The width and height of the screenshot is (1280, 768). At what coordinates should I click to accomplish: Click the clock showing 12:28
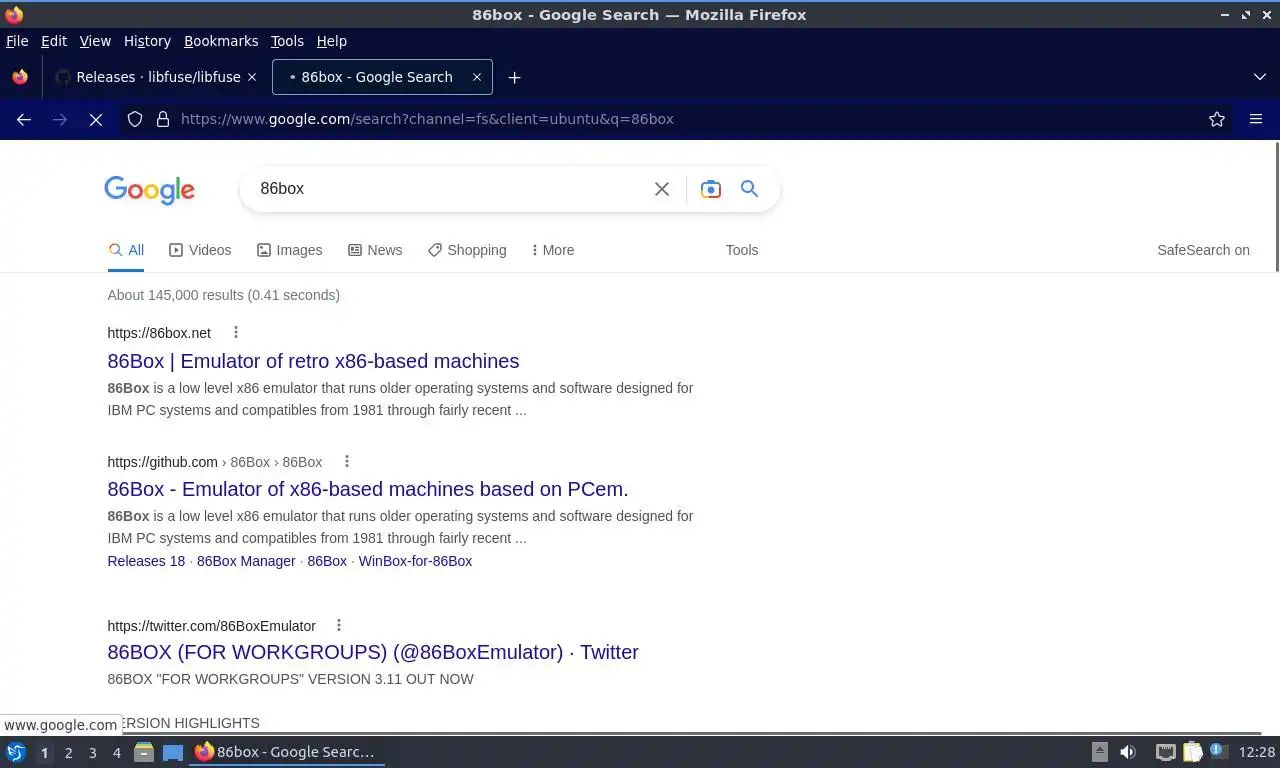[x=1257, y=752]
